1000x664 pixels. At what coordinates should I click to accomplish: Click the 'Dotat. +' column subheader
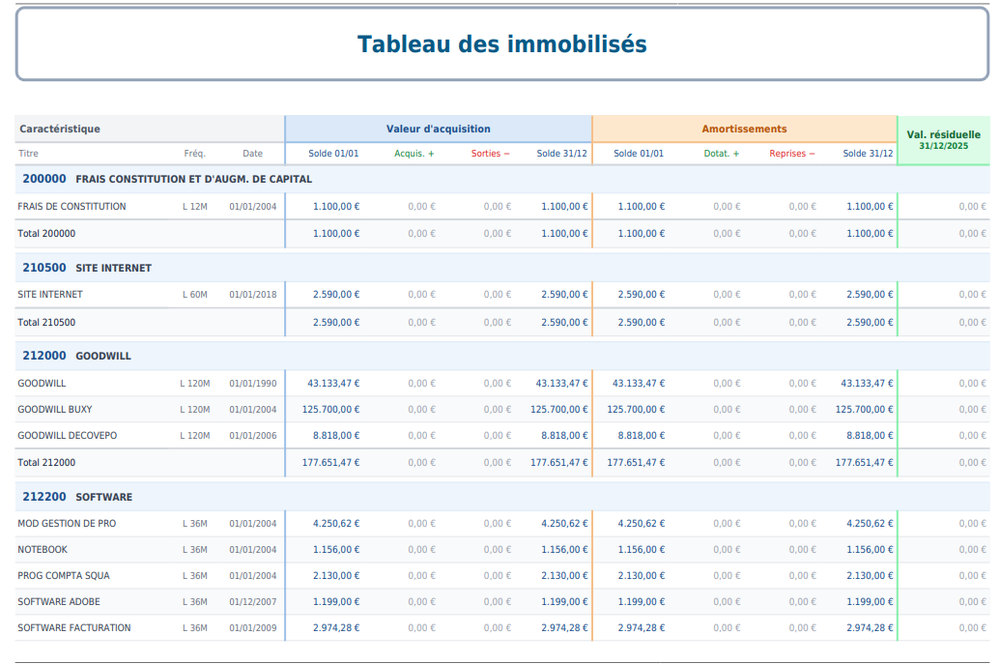point(721,153)
